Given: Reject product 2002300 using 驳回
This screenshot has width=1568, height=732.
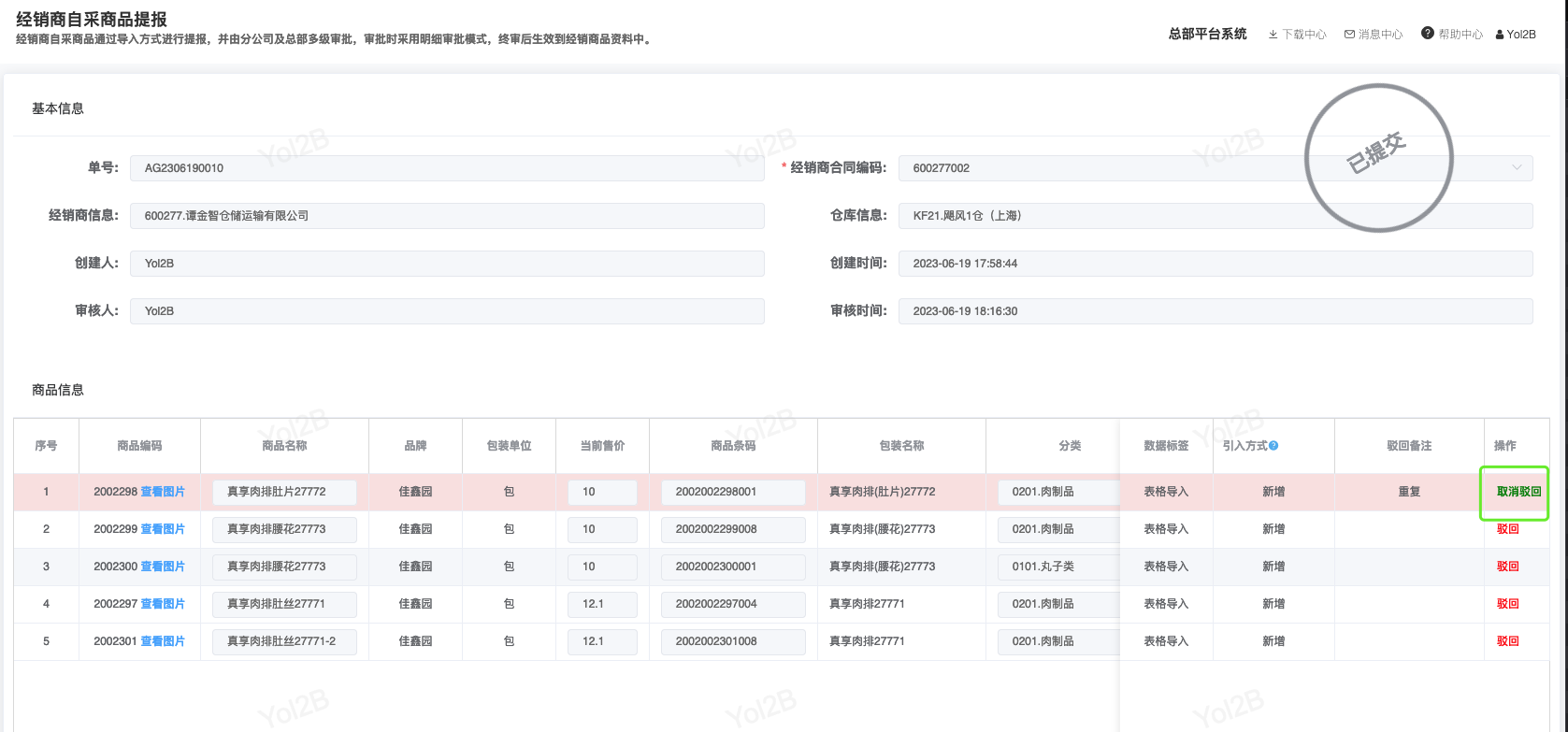Looking at the screenshot, I should [x=1507, y=567].
